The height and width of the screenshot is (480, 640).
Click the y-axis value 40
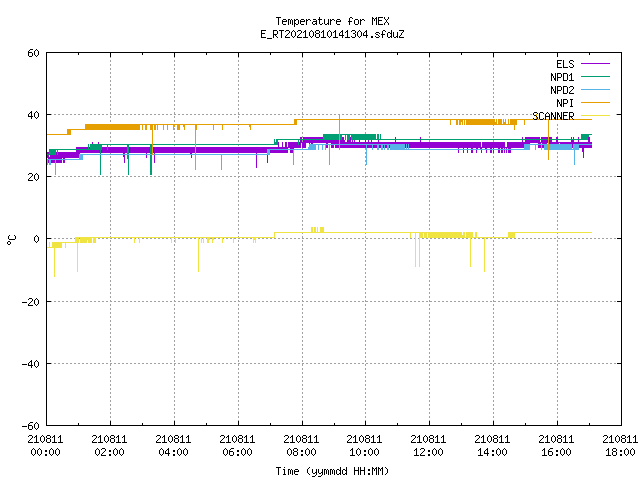click(x=33, y=115)
